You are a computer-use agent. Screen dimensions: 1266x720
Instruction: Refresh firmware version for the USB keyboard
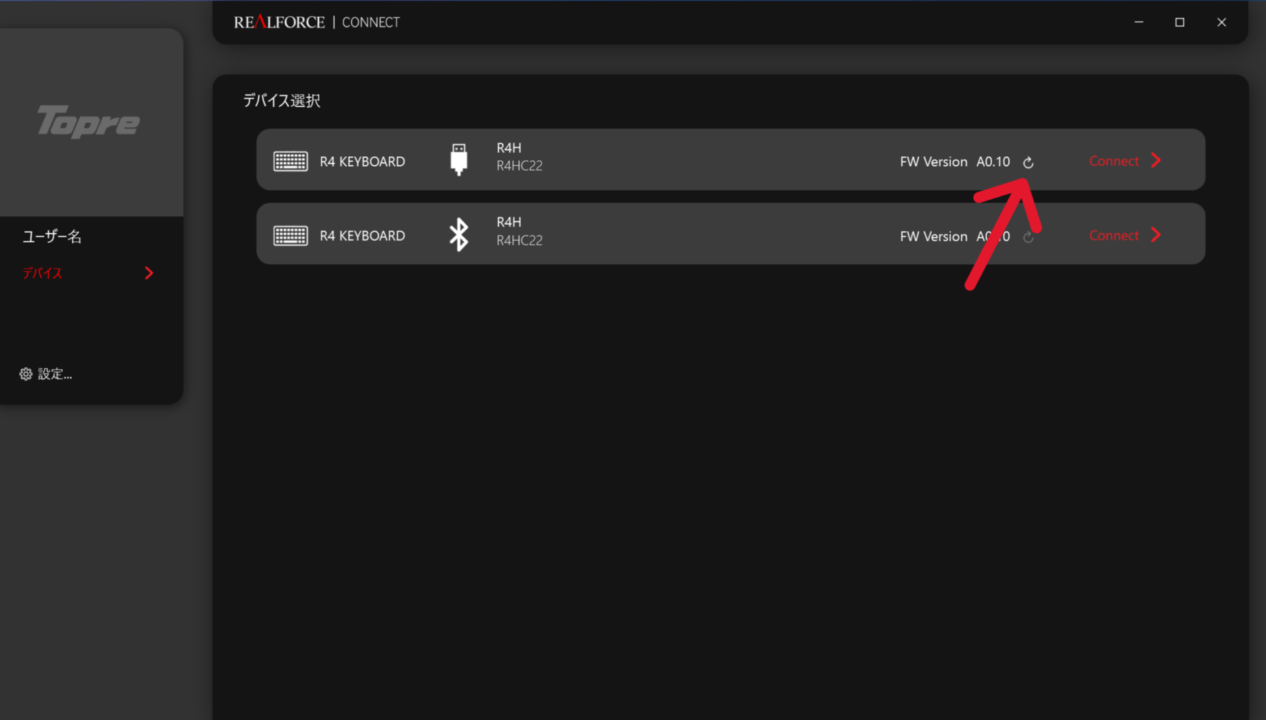[1028, 162]
